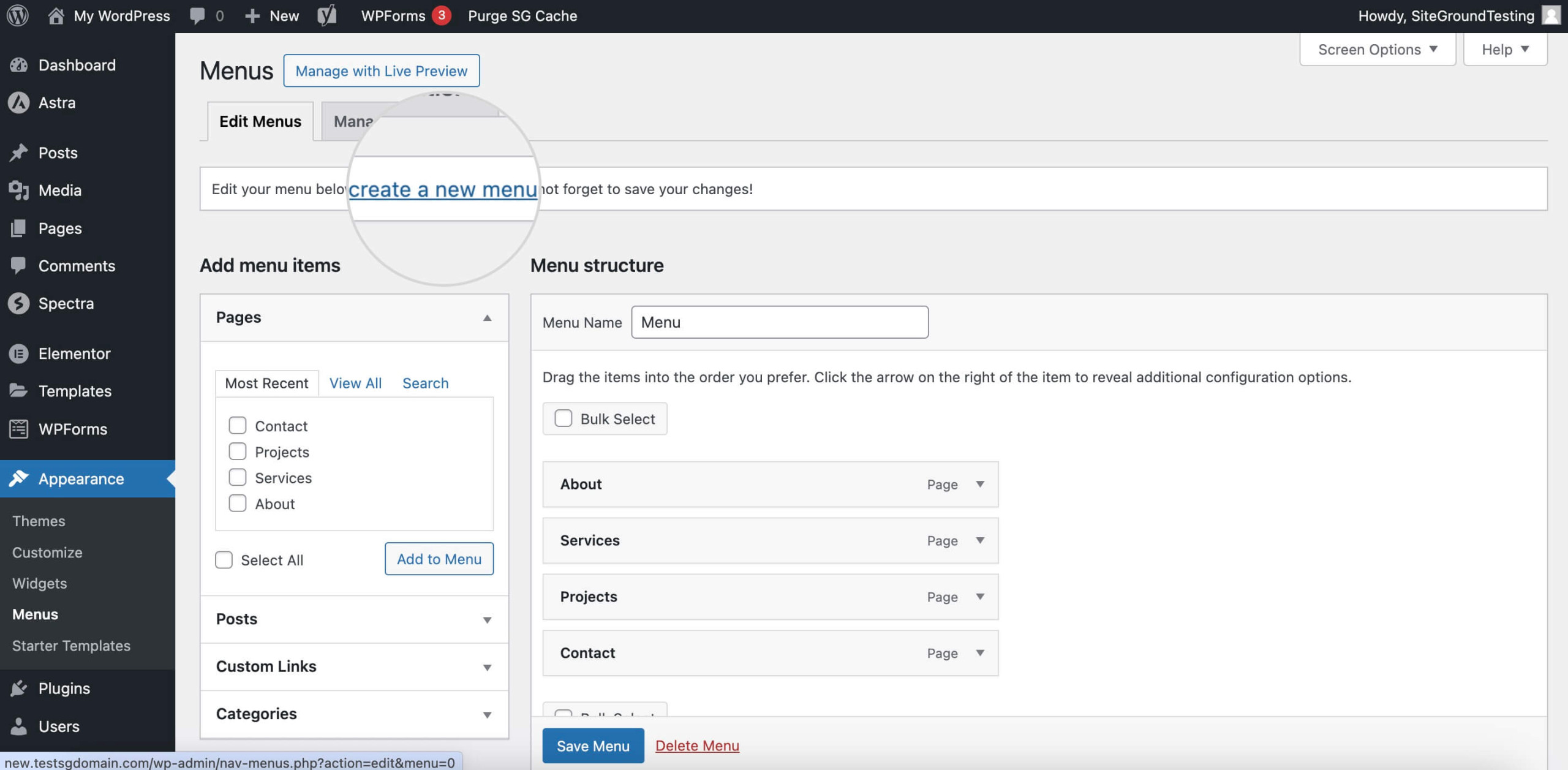Viewport: 1568px width, 770px height.
Task: Click the WPForms notification badge showing 3
Action: click(x=441, y=15)
